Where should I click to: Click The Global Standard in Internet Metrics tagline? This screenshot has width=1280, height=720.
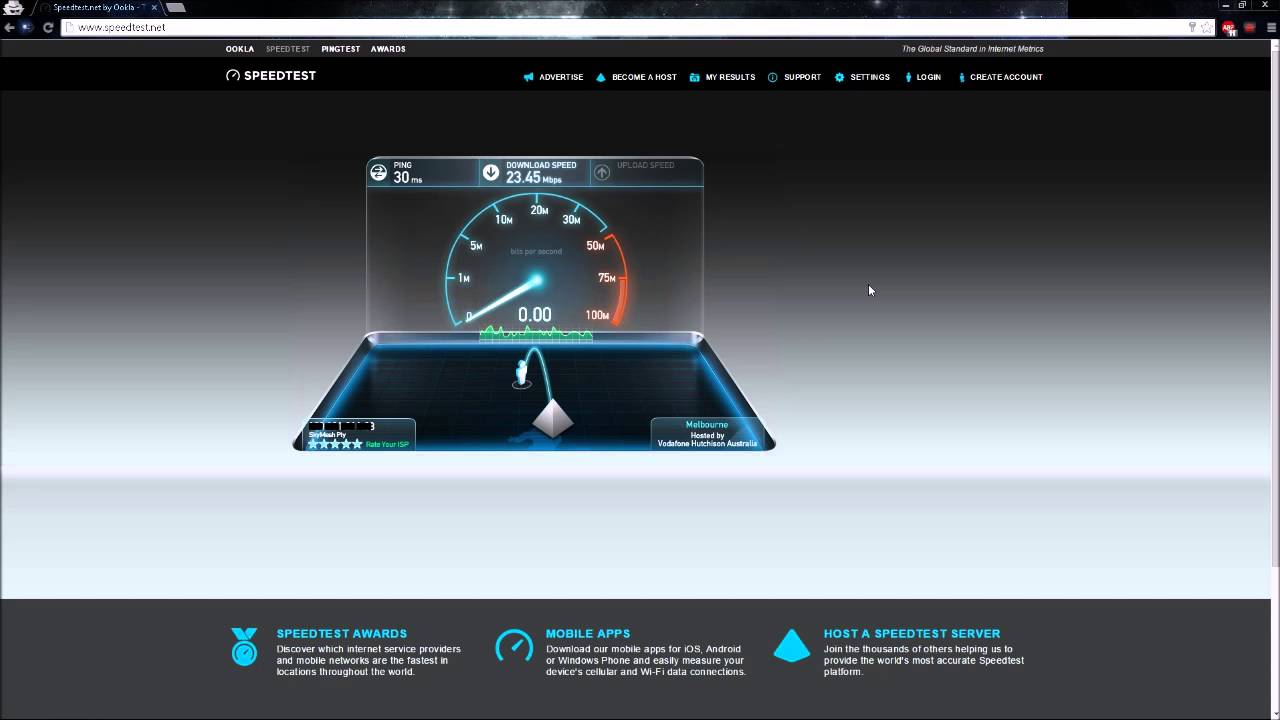pos(973,49)
